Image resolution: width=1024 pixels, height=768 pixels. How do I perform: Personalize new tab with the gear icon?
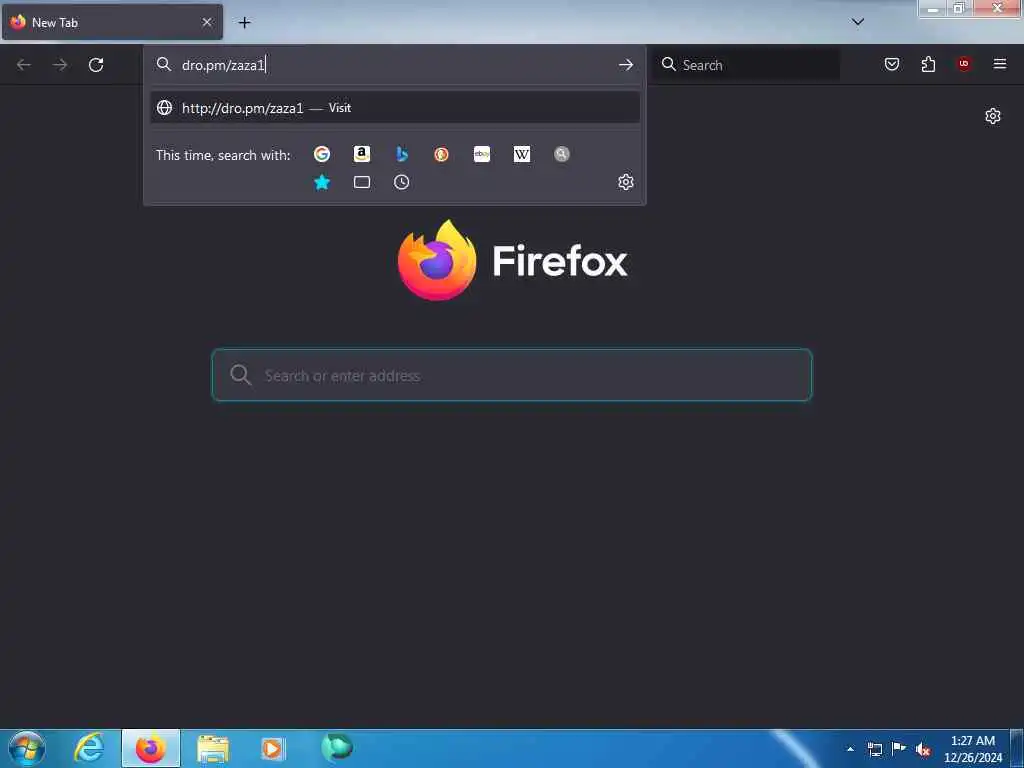[x=993, y=116]
